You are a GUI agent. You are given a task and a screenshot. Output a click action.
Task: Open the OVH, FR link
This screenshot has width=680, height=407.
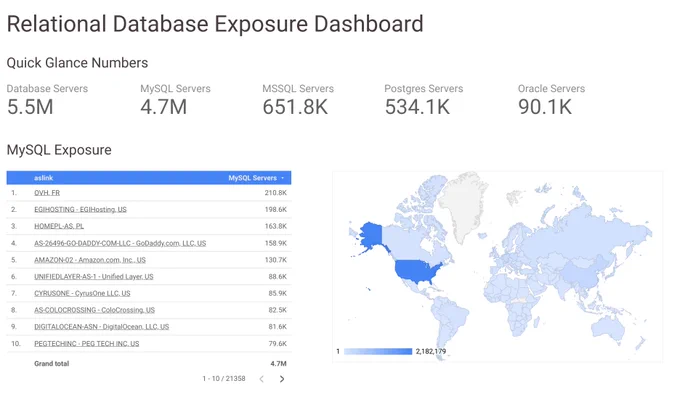(x=47, y=193)
